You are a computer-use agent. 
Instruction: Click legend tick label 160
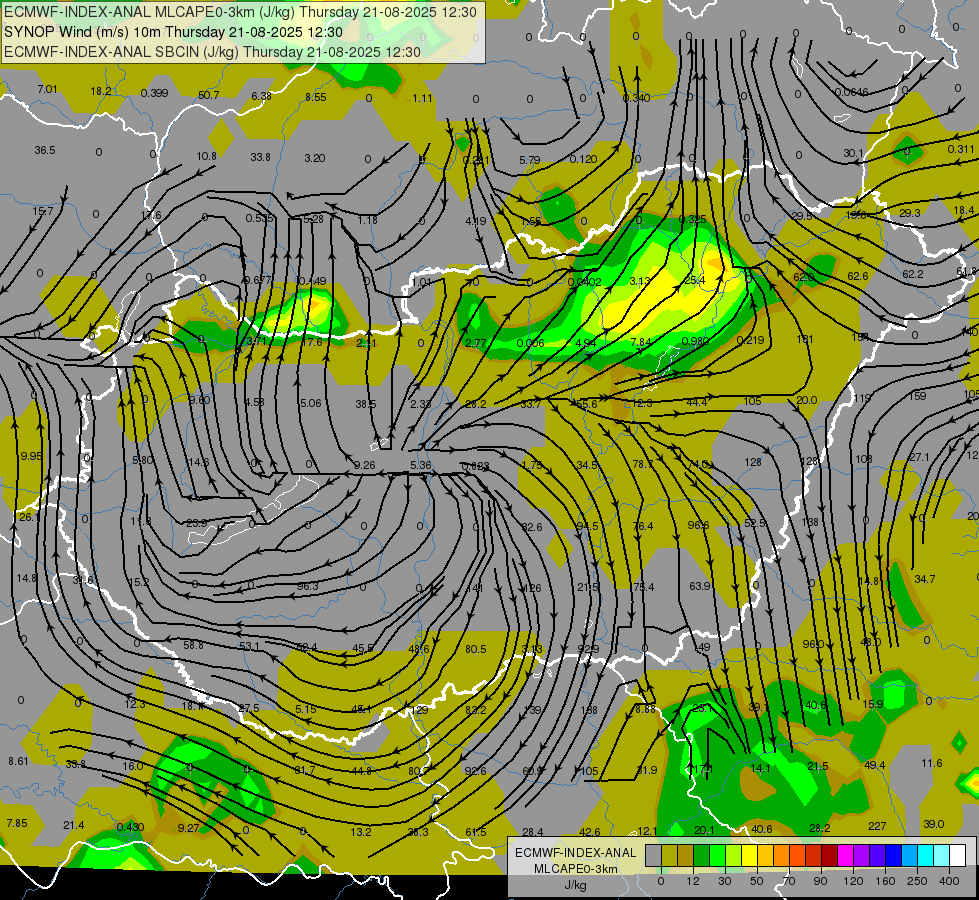click(x=885, y=881)
